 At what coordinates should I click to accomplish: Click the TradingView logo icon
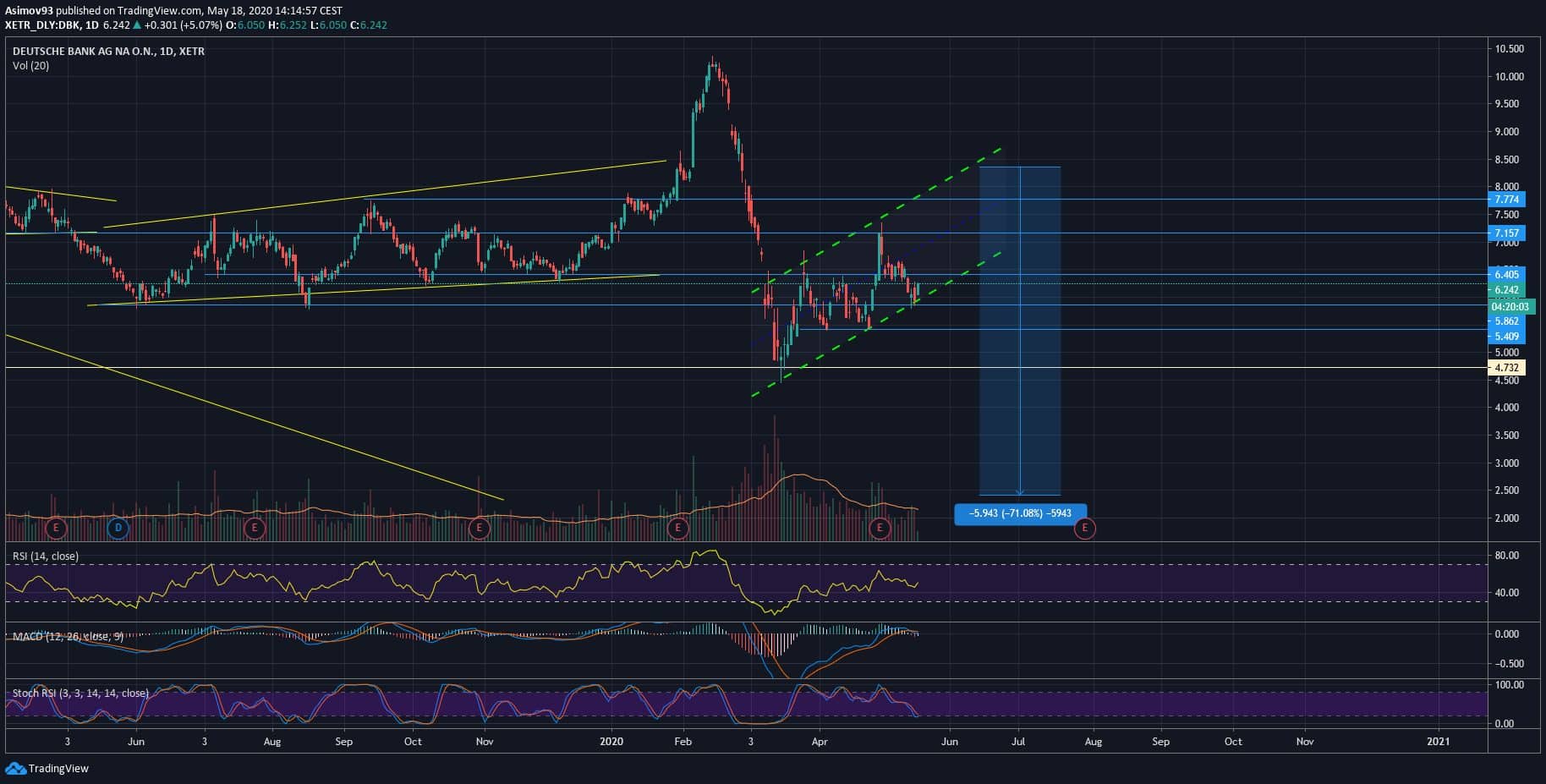click(15, 768)
